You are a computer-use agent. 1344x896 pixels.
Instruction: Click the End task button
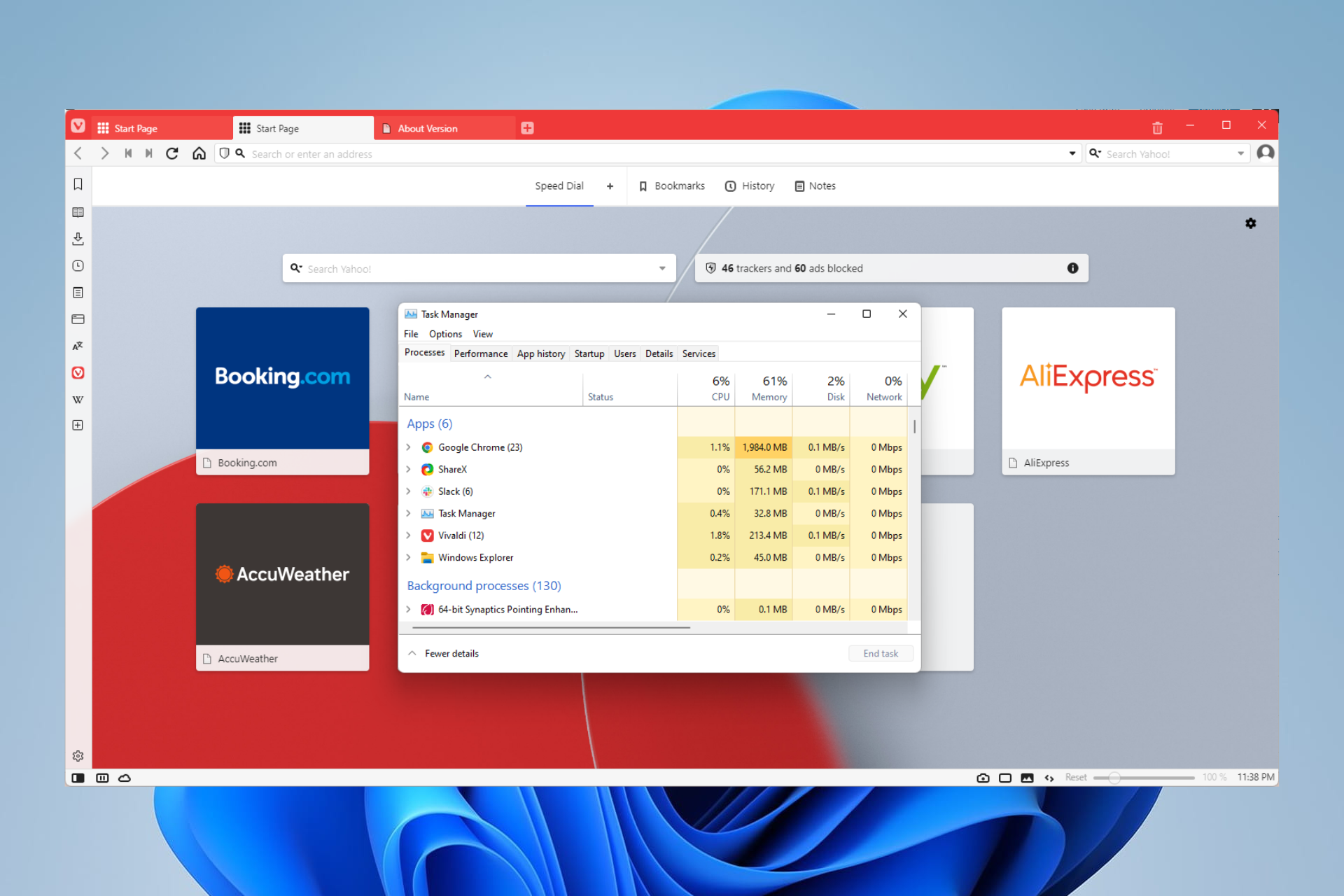pos(881,653)
